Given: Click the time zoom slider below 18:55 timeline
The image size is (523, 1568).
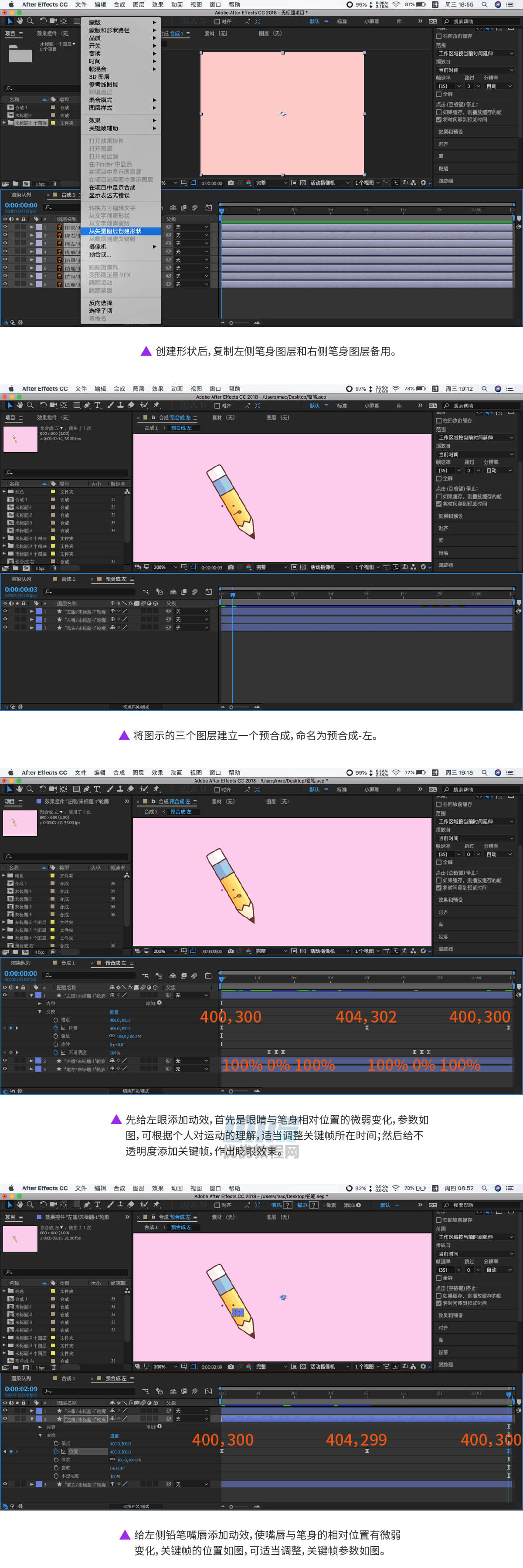Looking at the screenshot, I should coord(241,322).
